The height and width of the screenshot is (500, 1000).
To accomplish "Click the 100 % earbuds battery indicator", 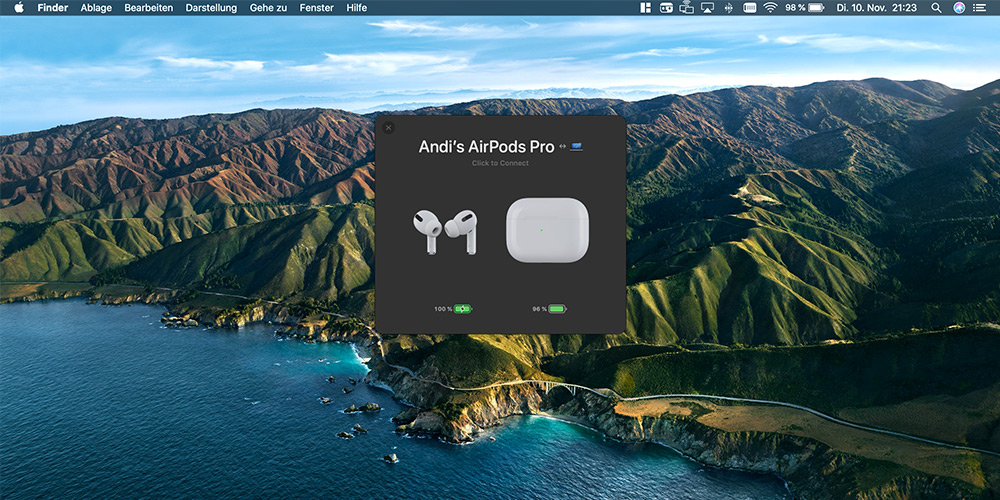I will (453, 309).
